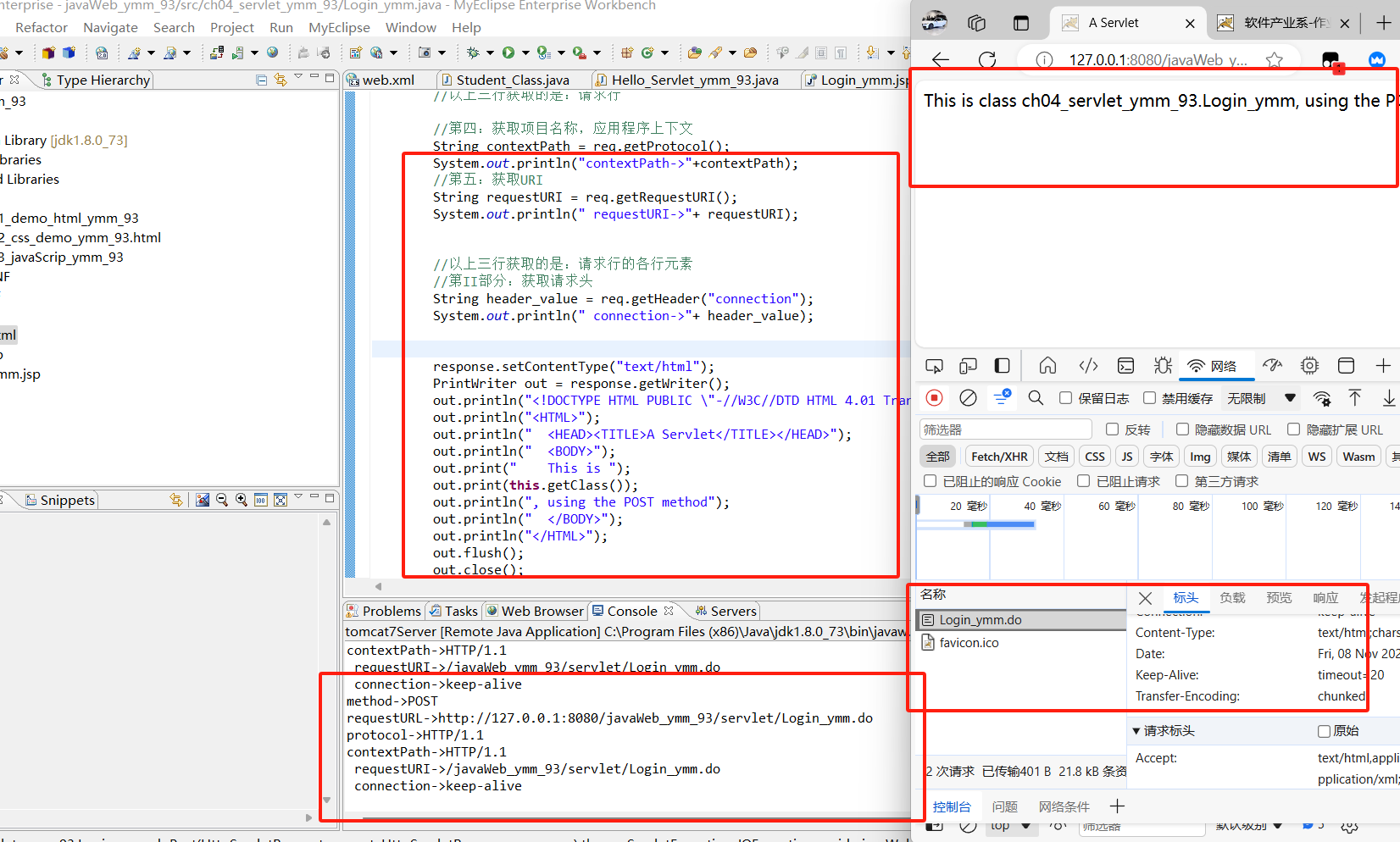Tick the 第三方请求 checkbox
This screenshot has height=842, width=1400.
[1182, 481]
